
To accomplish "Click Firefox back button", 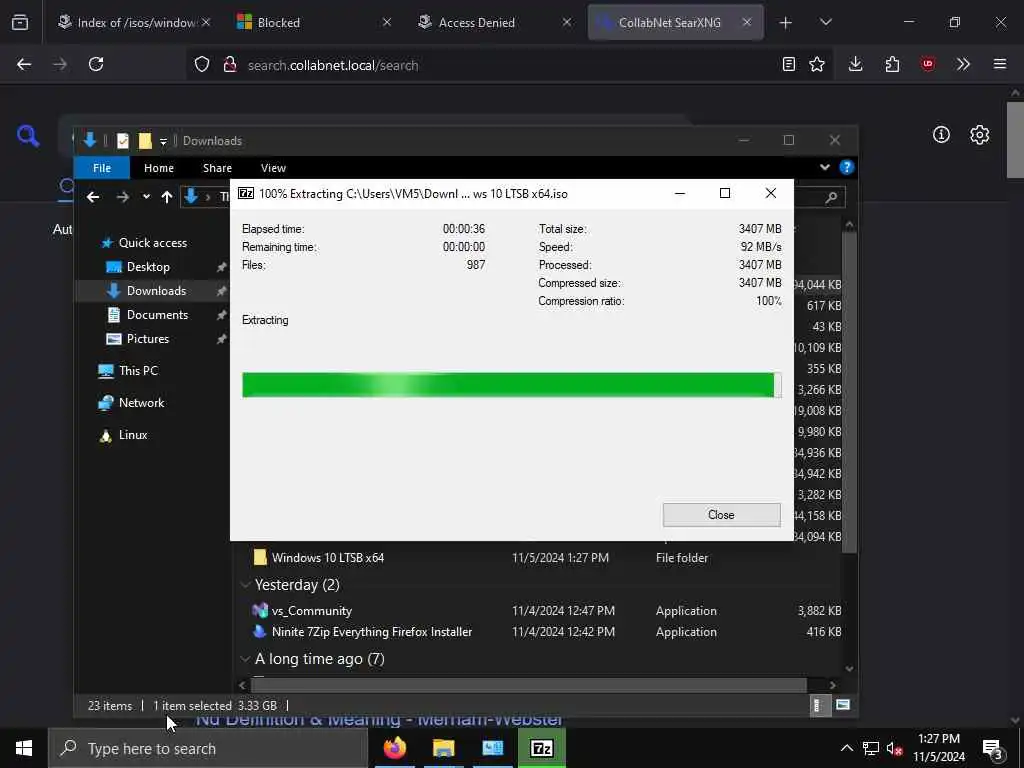I will coord(24,64).
